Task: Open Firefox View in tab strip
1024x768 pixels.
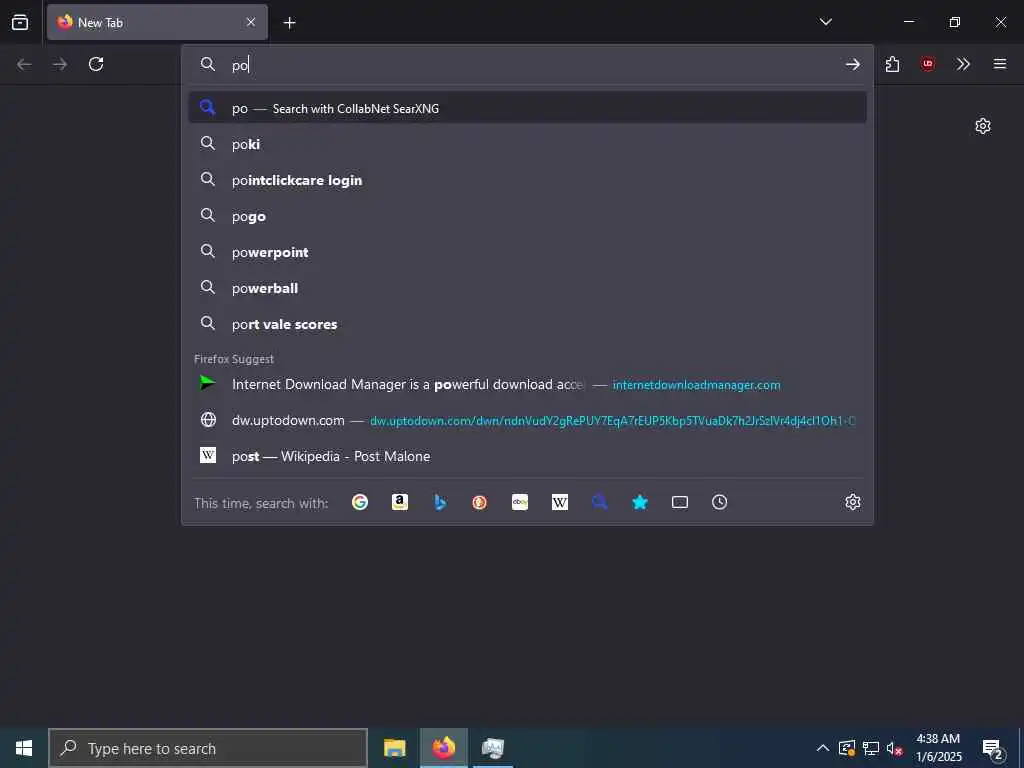Action: (20, 22)
